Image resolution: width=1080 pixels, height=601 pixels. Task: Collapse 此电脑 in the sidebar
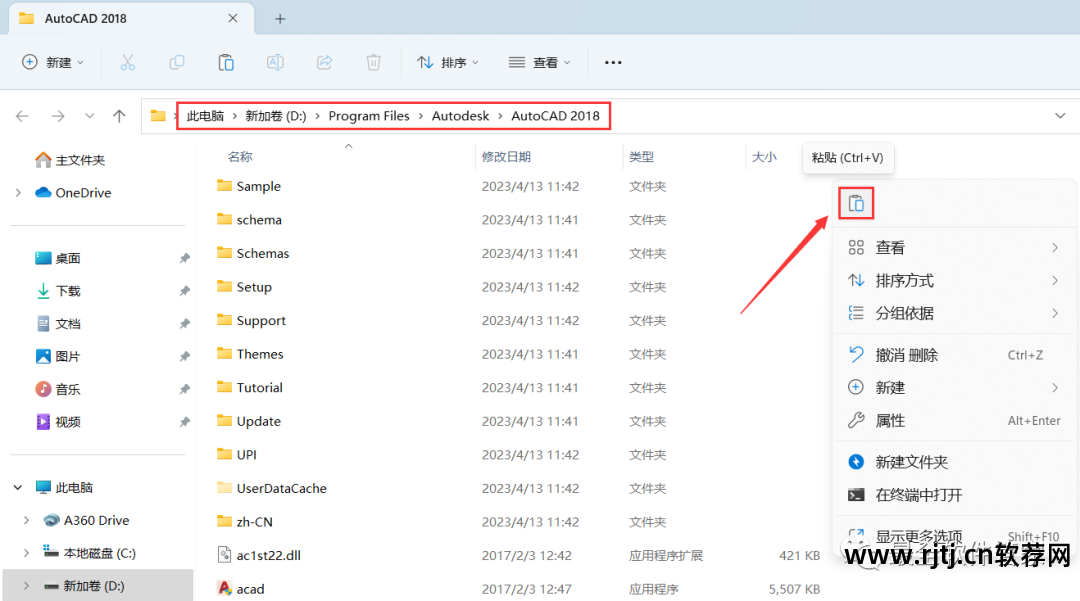(x=17, y=487)
